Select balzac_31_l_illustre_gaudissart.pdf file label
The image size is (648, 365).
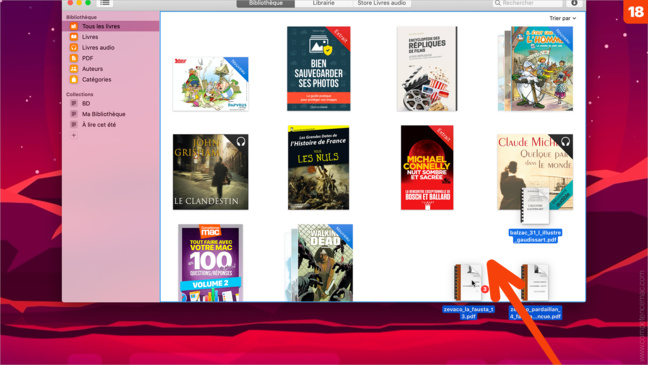click(535, 236)
